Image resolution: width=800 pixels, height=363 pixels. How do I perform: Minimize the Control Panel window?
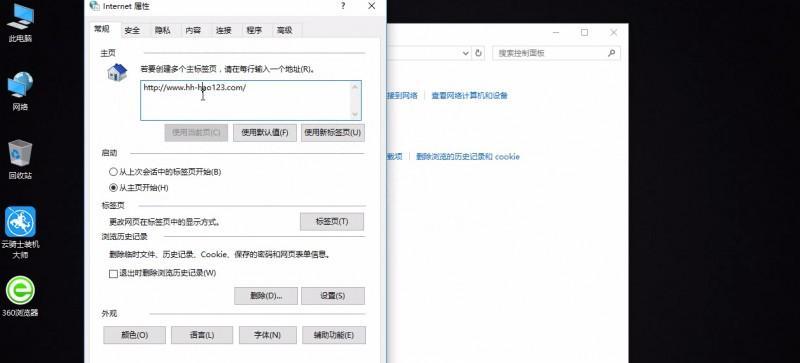(555, 33)
